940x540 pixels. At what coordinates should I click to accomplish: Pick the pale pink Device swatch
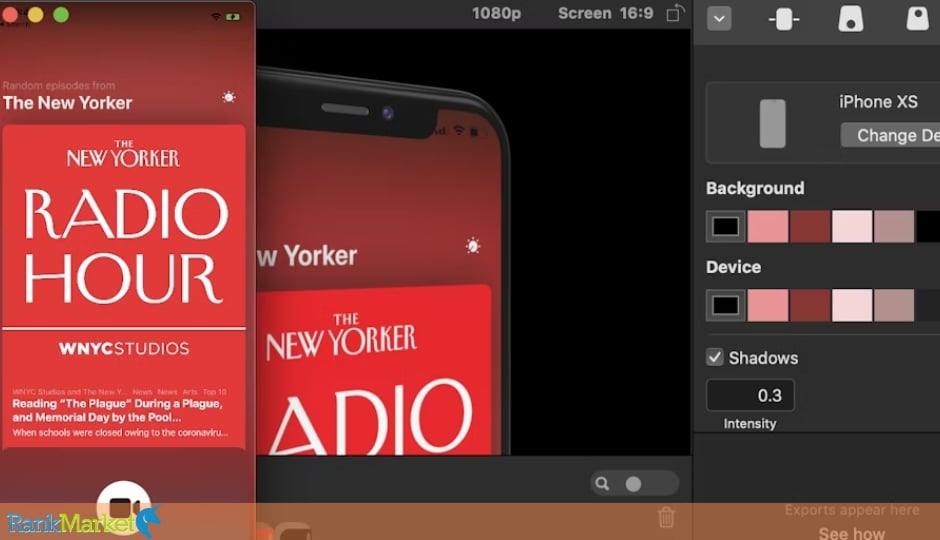[x=852, y=305]
